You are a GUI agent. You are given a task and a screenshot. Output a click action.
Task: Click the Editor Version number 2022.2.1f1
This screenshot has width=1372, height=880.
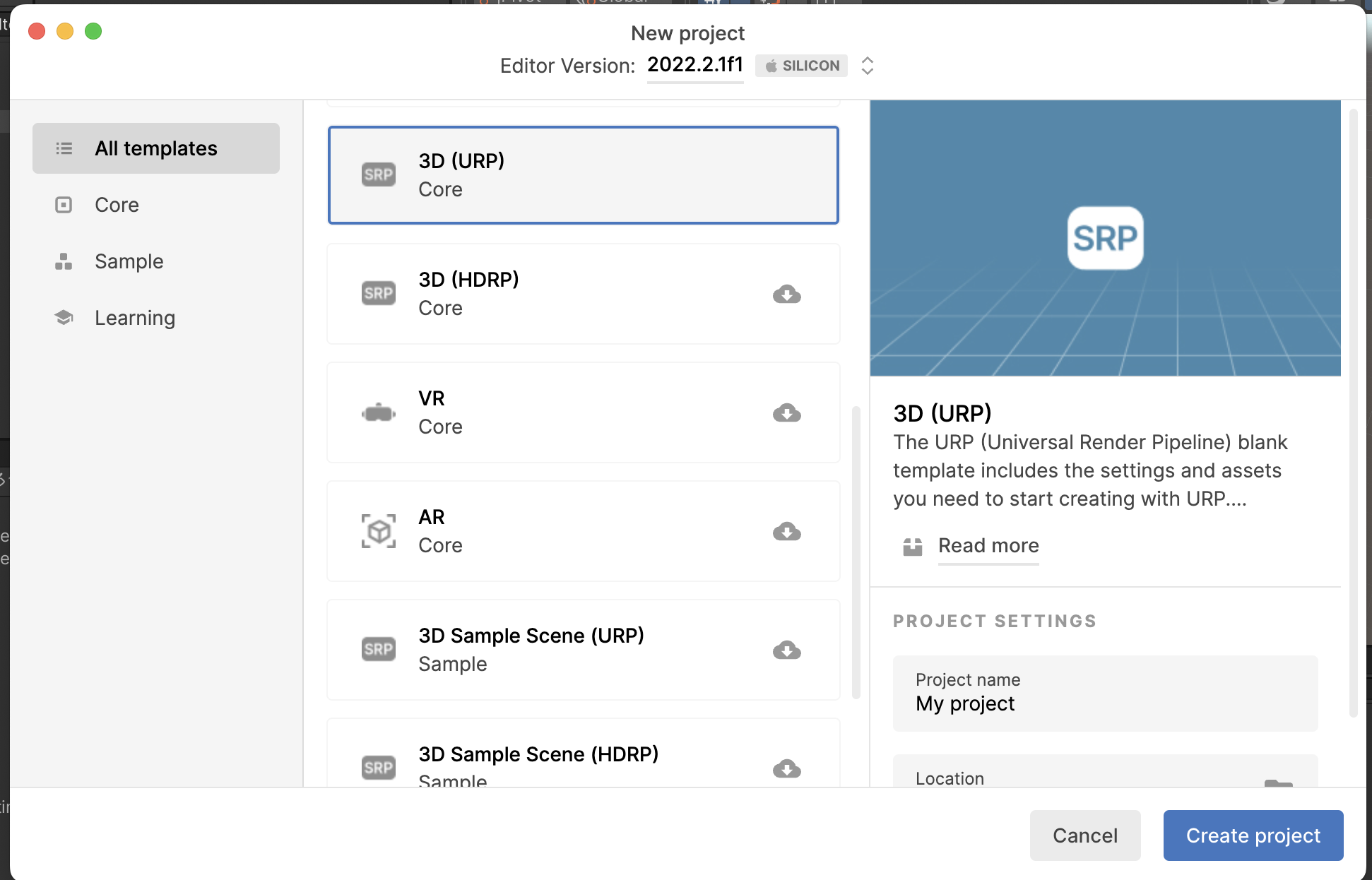pyautogui.click(x=695, y=65)
